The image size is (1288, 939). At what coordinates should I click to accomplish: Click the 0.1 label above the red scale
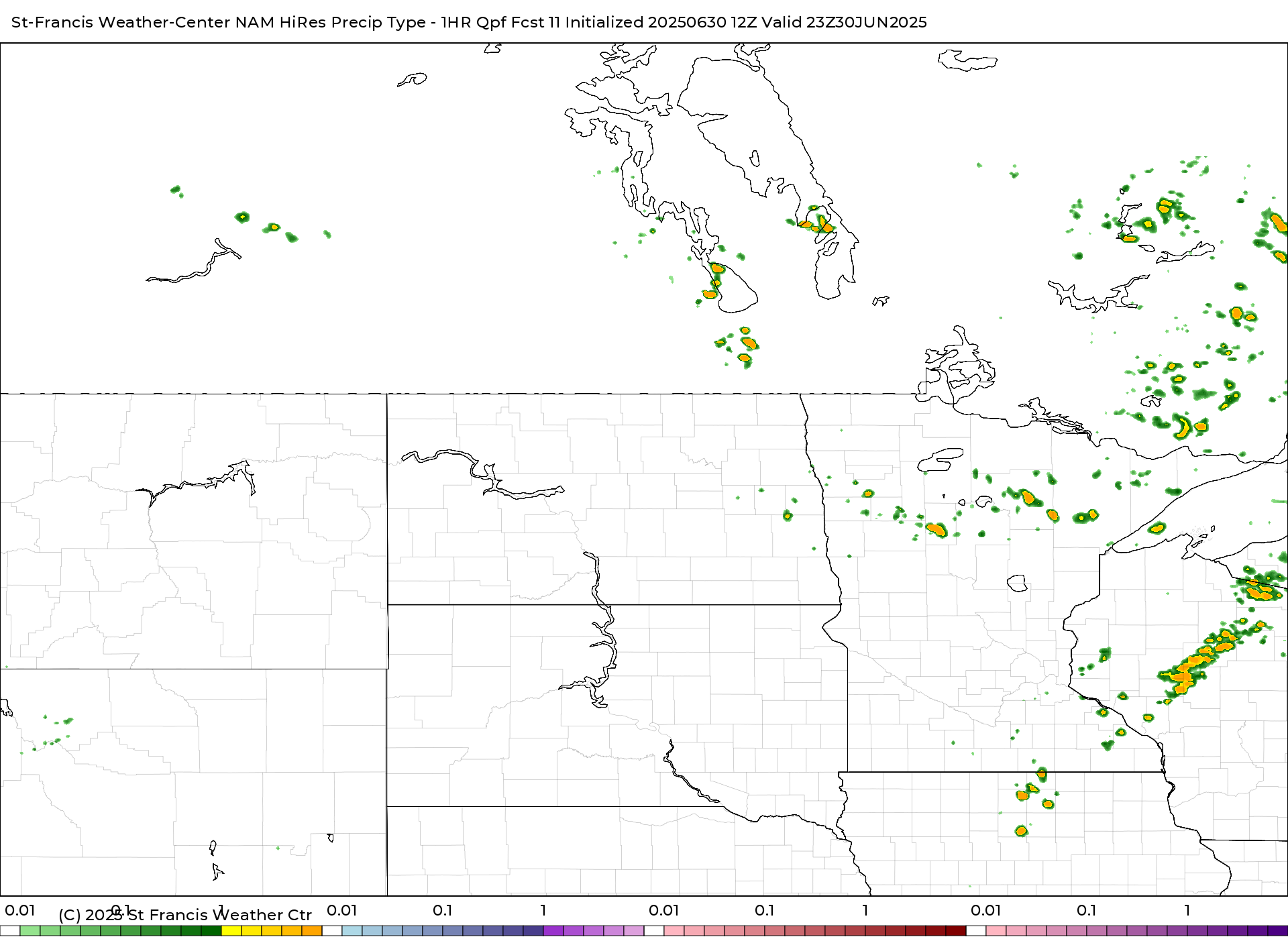[765, 910]
